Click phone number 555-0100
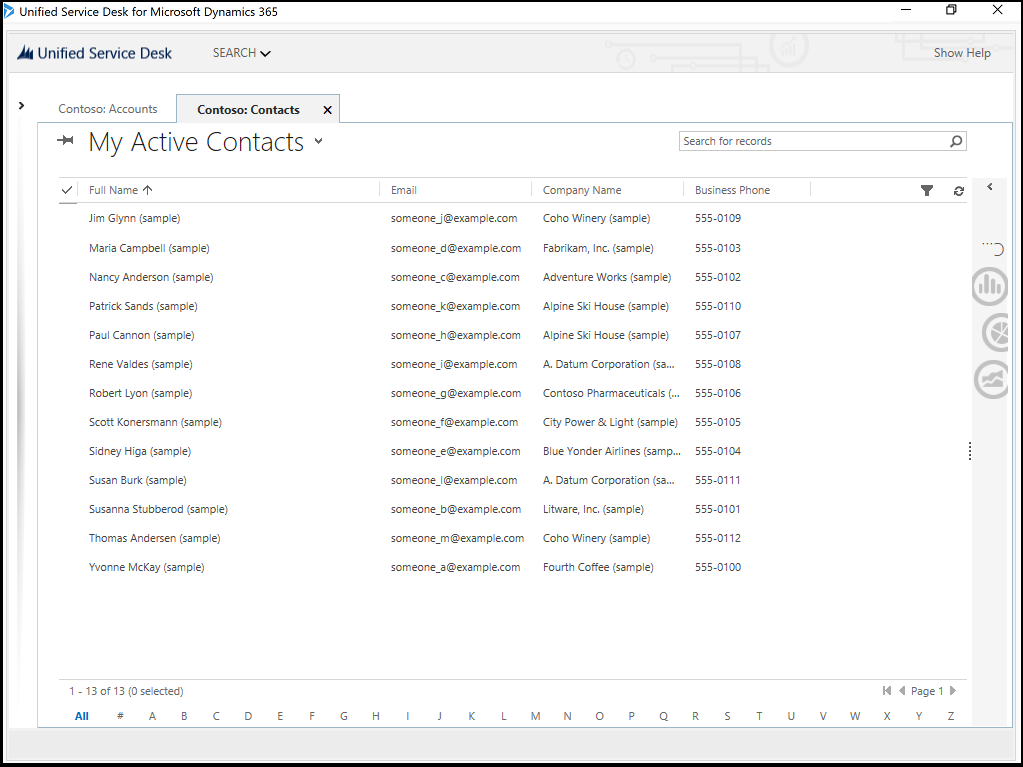1023x767 pixels. 718,567
